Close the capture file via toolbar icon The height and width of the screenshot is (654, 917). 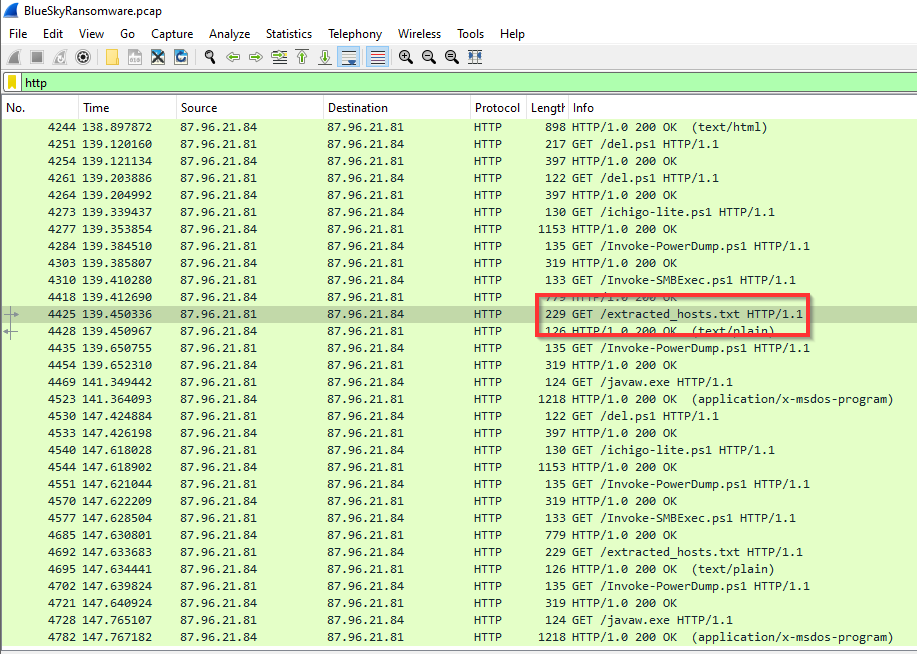[158, 57]
